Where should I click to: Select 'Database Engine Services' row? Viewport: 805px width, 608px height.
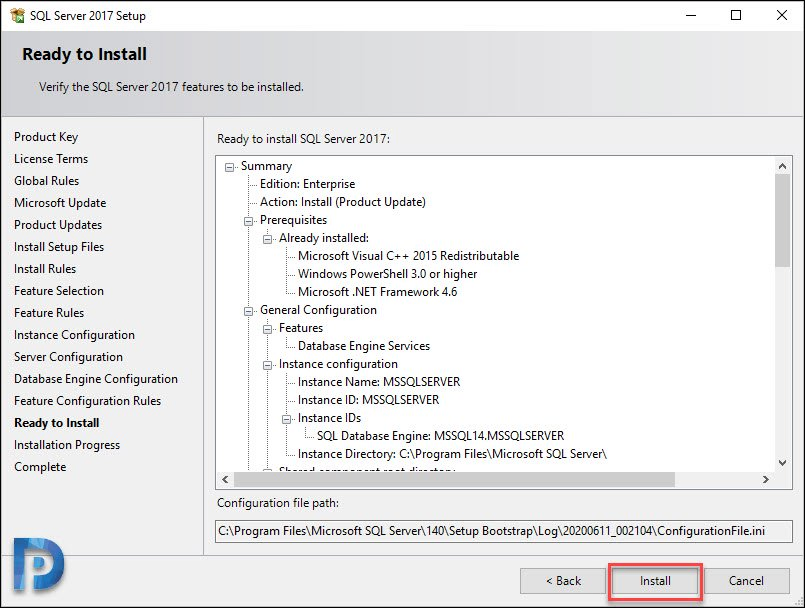coord(364,346)
